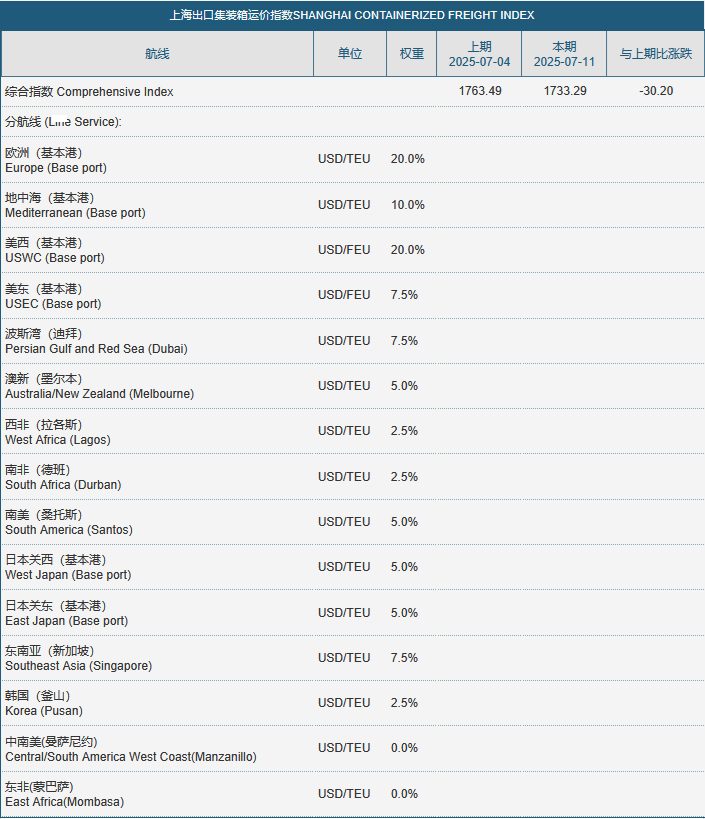Click the Shanghai Containerized Freight Index title
This screenshot has height=819, width=705.
click(352, 15)
